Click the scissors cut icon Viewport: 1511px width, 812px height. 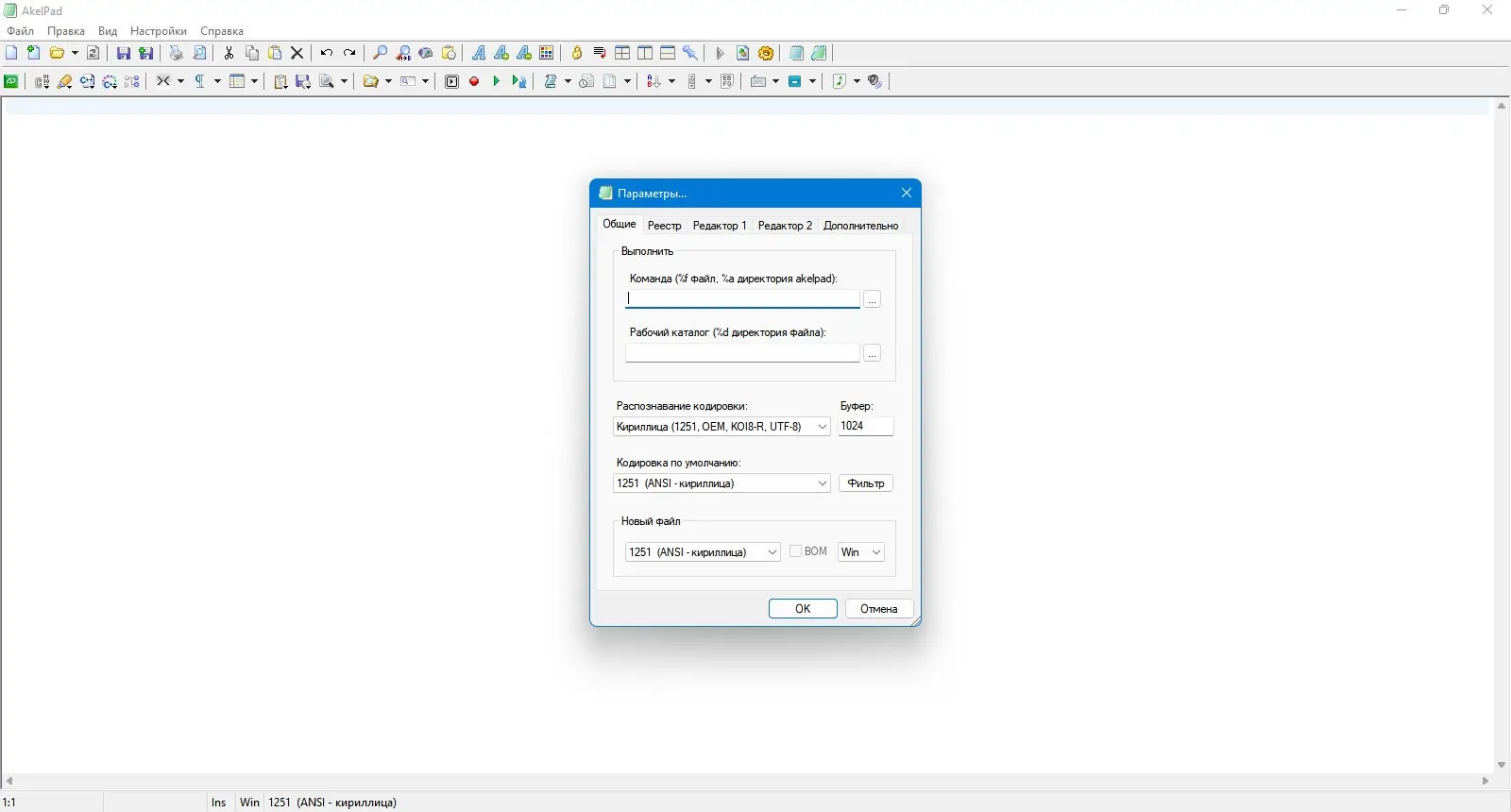229,54
